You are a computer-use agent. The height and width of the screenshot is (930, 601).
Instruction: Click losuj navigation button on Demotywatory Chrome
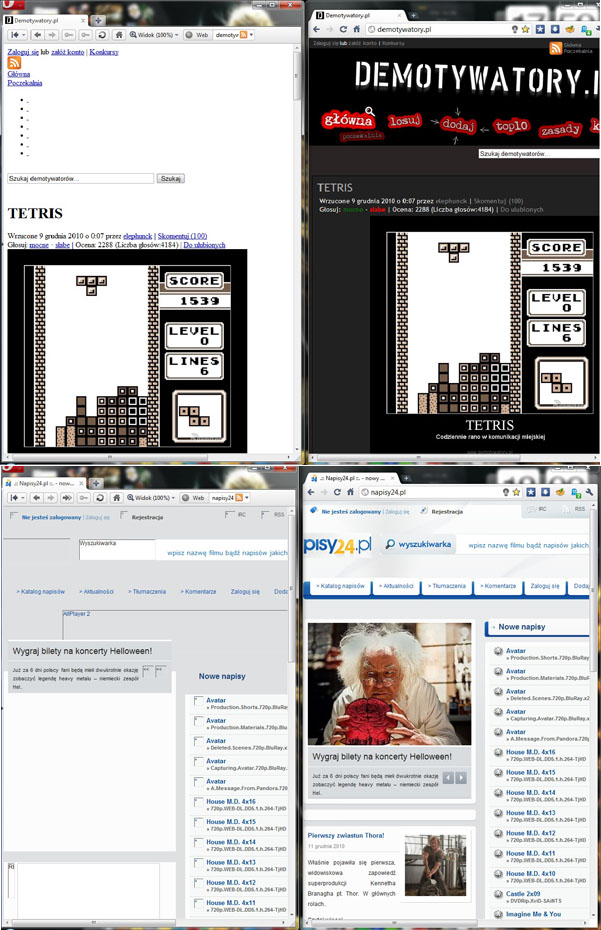[405, 121]
